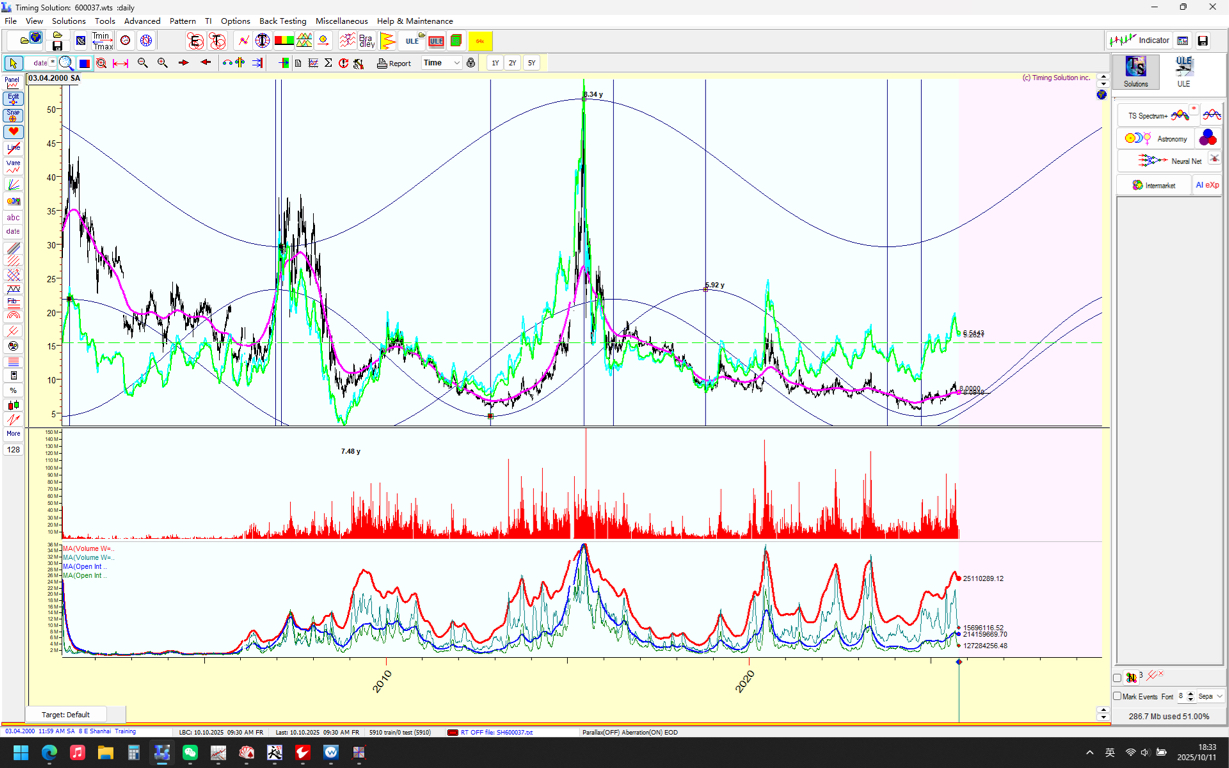Open the Astronomy module

pyautogui.click(x=1156, y=138)
